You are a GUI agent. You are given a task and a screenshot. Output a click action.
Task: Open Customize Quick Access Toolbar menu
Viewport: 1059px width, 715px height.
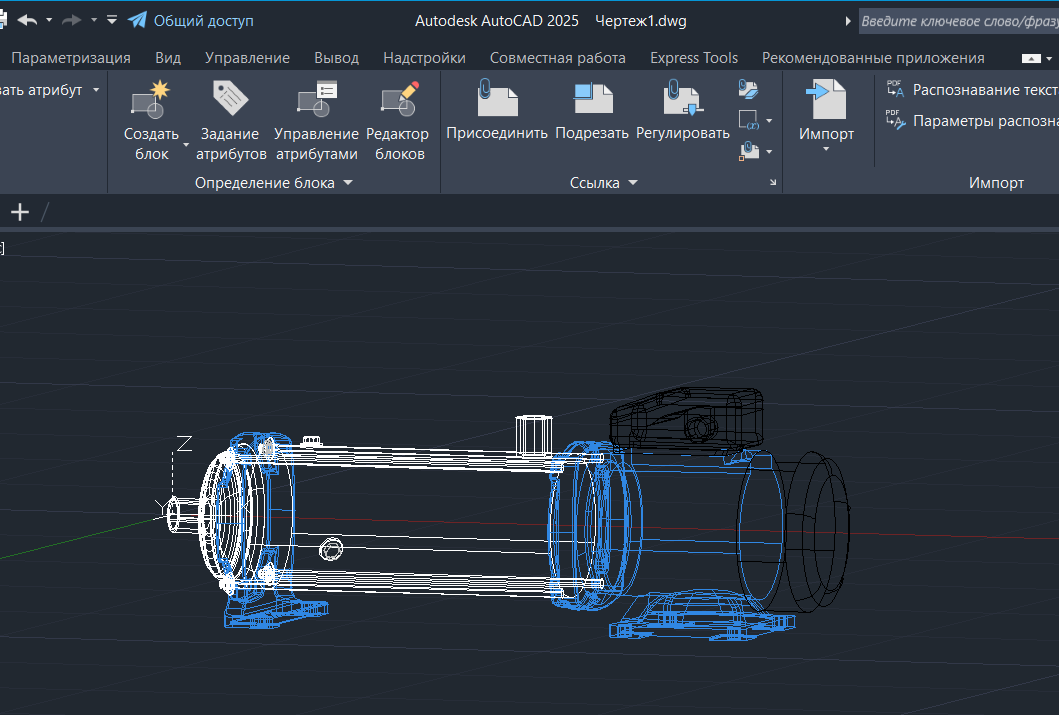point(112,20)
